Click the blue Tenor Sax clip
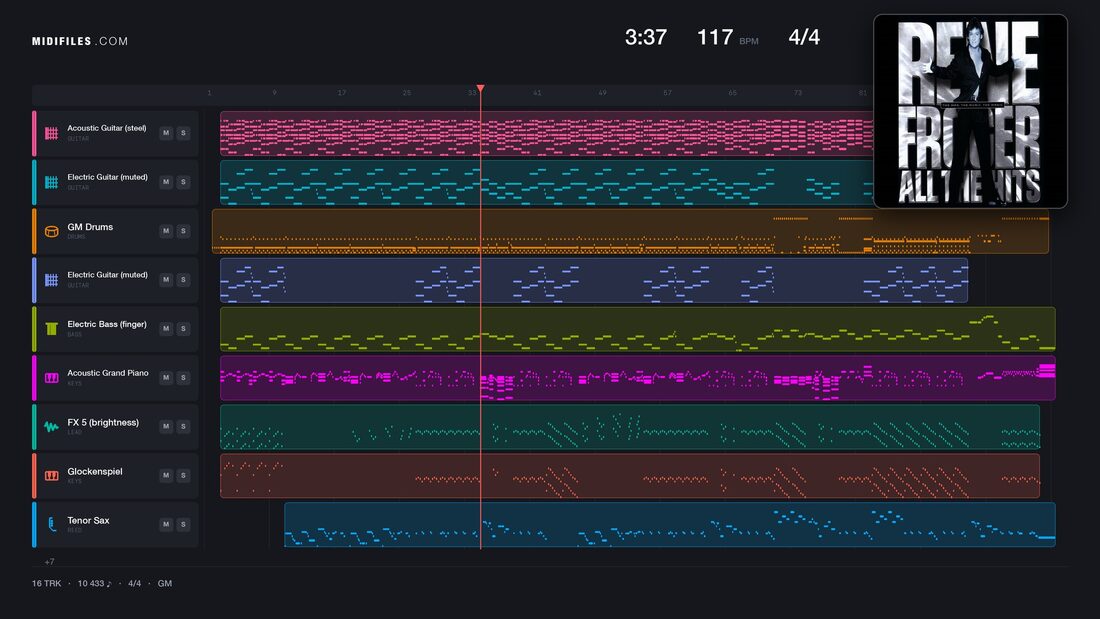 point(669,524)
